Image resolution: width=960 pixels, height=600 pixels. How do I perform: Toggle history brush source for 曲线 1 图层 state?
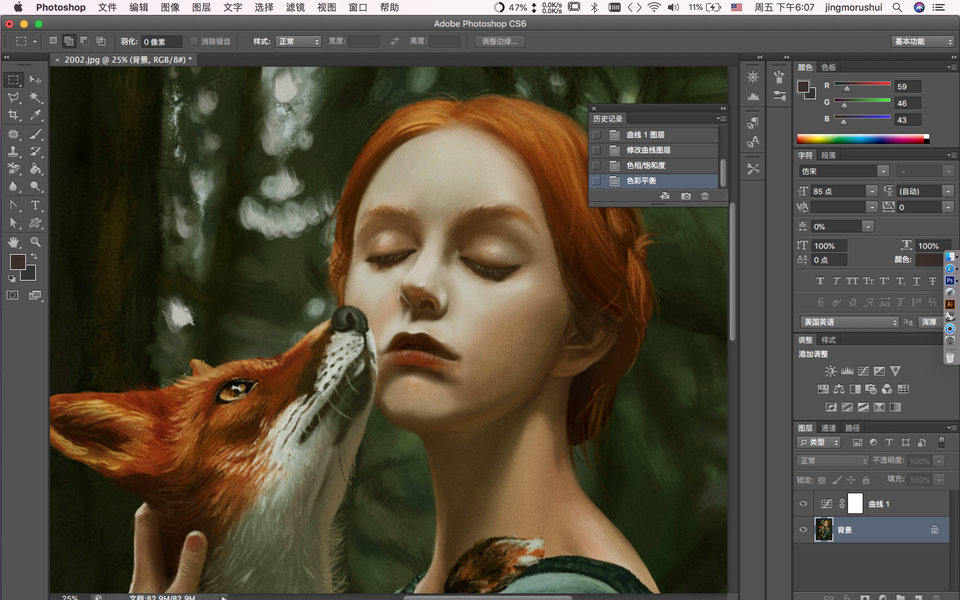coord(596,135)
